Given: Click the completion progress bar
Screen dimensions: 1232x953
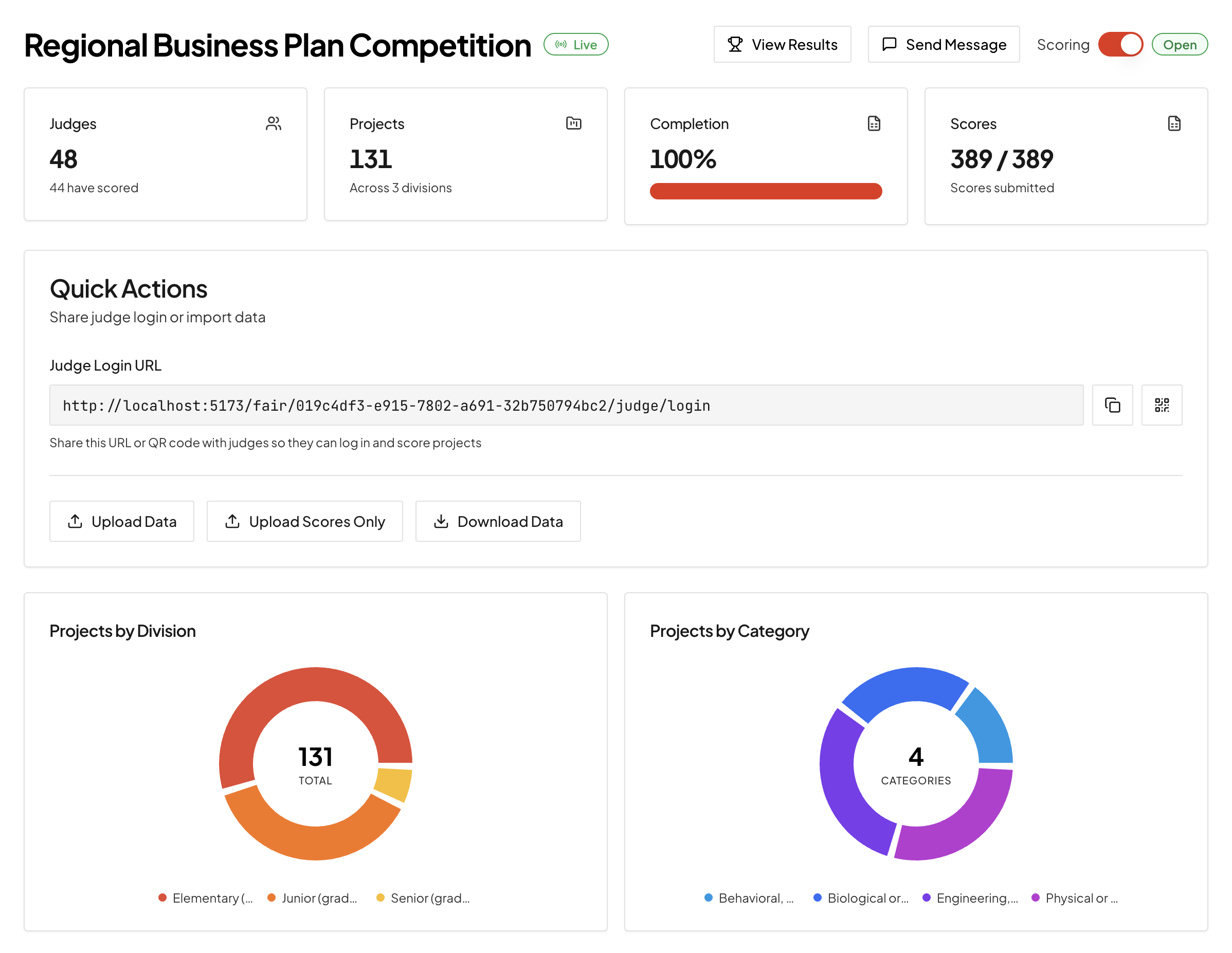Looking at the screenshot, I should point(766,191).
